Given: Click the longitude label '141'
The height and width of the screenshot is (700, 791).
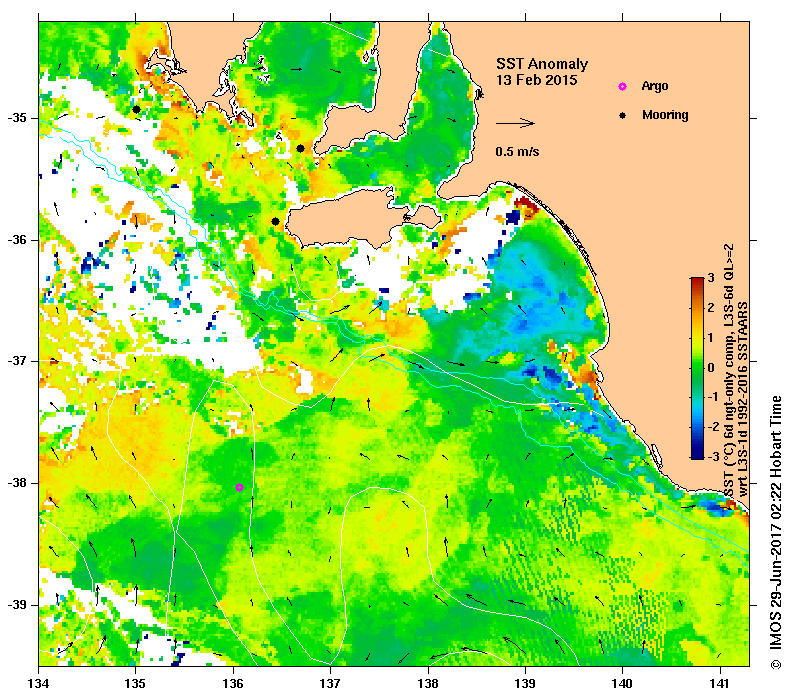Looking at the screenshot, I should (x=720, y=684).
